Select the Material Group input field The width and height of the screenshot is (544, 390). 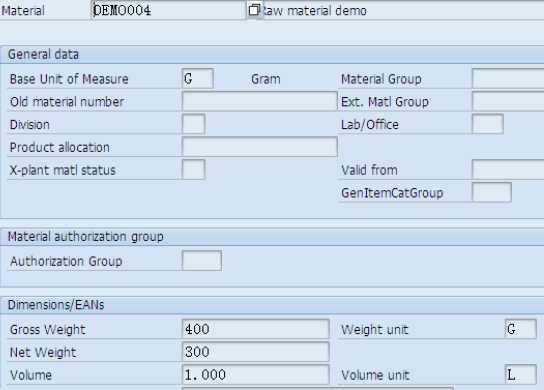click(508, 79)
